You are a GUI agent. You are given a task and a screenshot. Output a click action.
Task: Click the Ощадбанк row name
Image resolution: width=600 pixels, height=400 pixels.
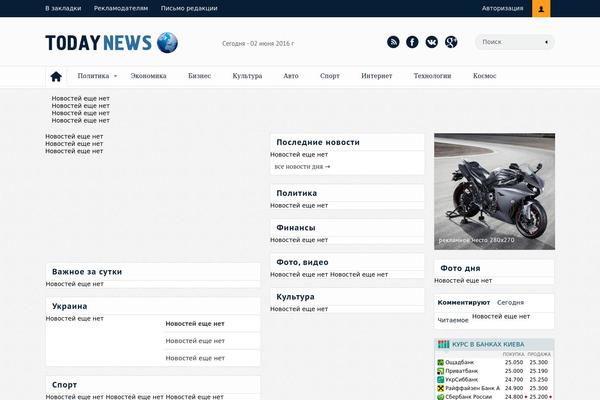460,362
